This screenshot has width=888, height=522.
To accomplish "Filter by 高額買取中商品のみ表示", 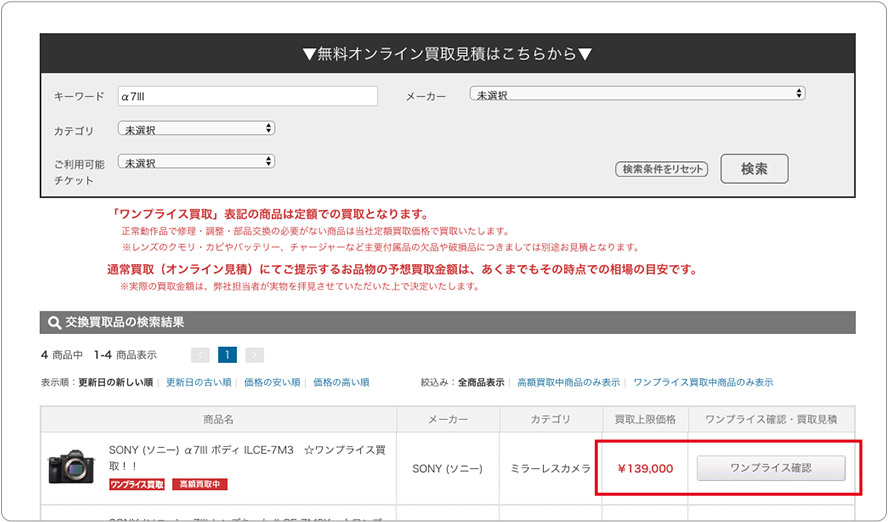I will pyautogui.click(x=568, y=382).
